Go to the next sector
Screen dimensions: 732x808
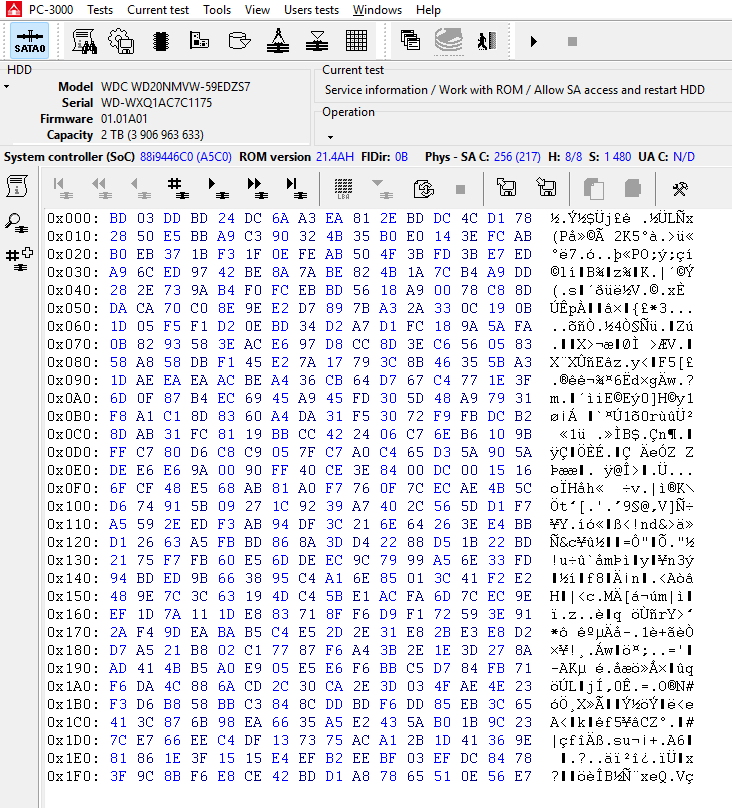(214, 187)
